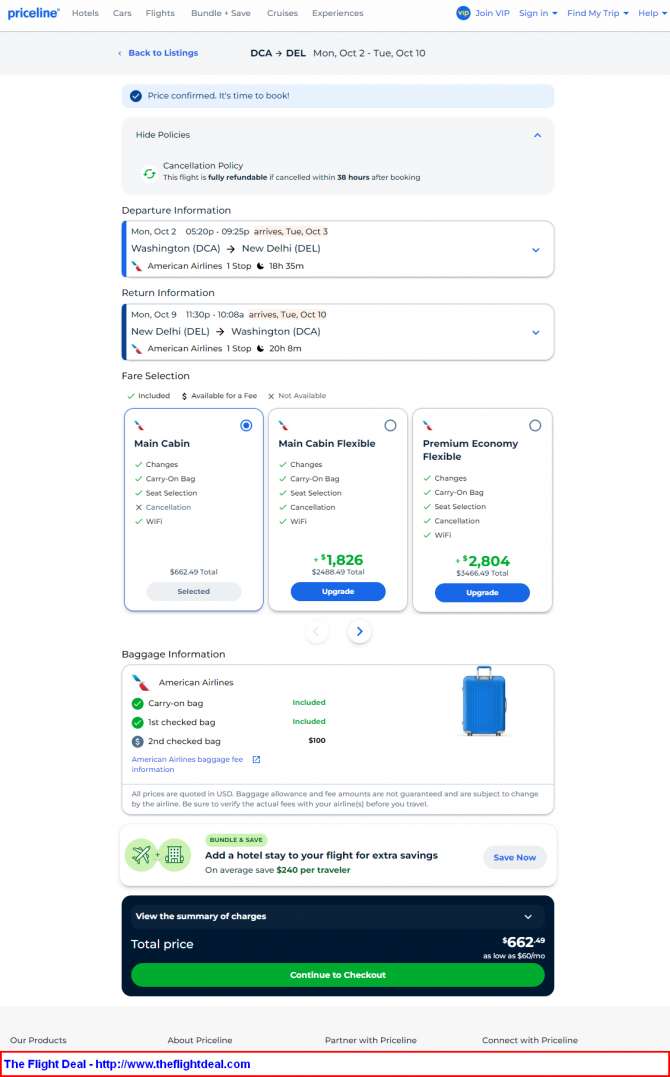This screenshot has width=670, height=1077.
Task: Click the airline logo on Main Cabin Flexible card
Action: point(284,426)
